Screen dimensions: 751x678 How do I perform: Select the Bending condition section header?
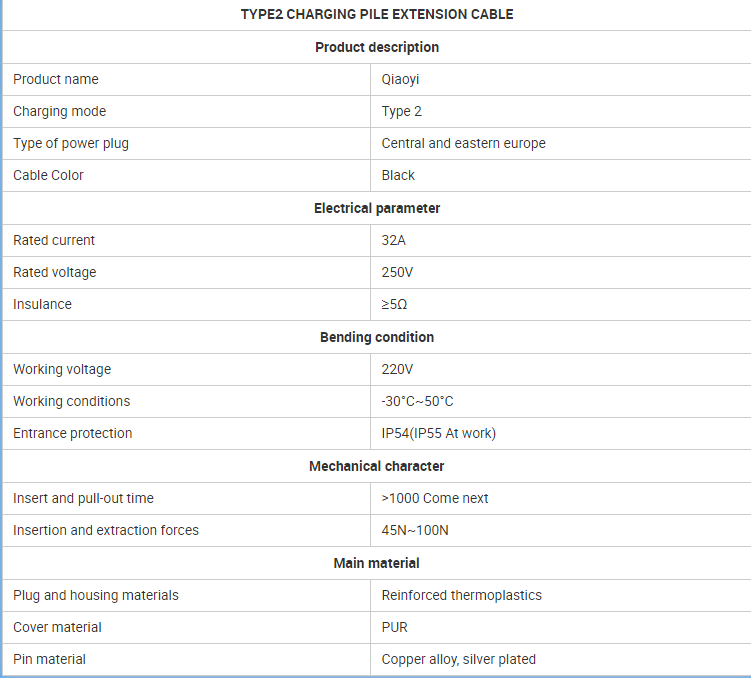tap(377, 337)
